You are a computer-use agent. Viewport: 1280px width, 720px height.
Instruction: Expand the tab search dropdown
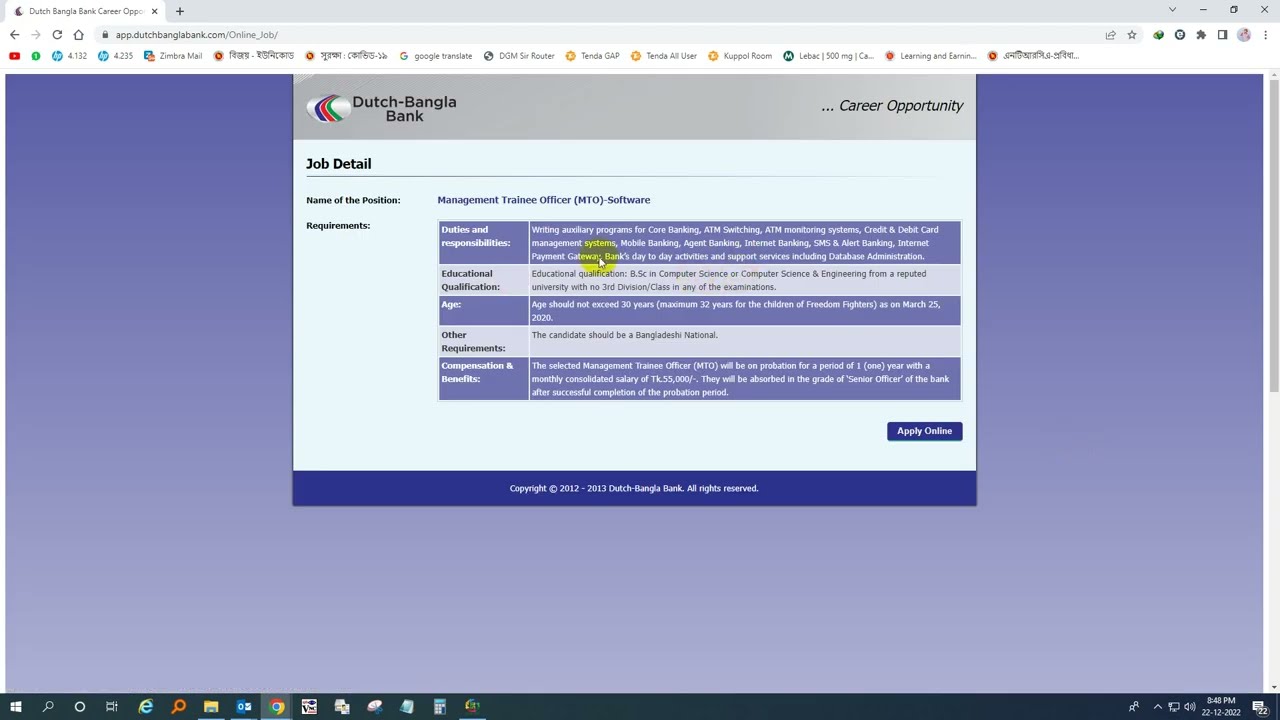point(1172,10)
